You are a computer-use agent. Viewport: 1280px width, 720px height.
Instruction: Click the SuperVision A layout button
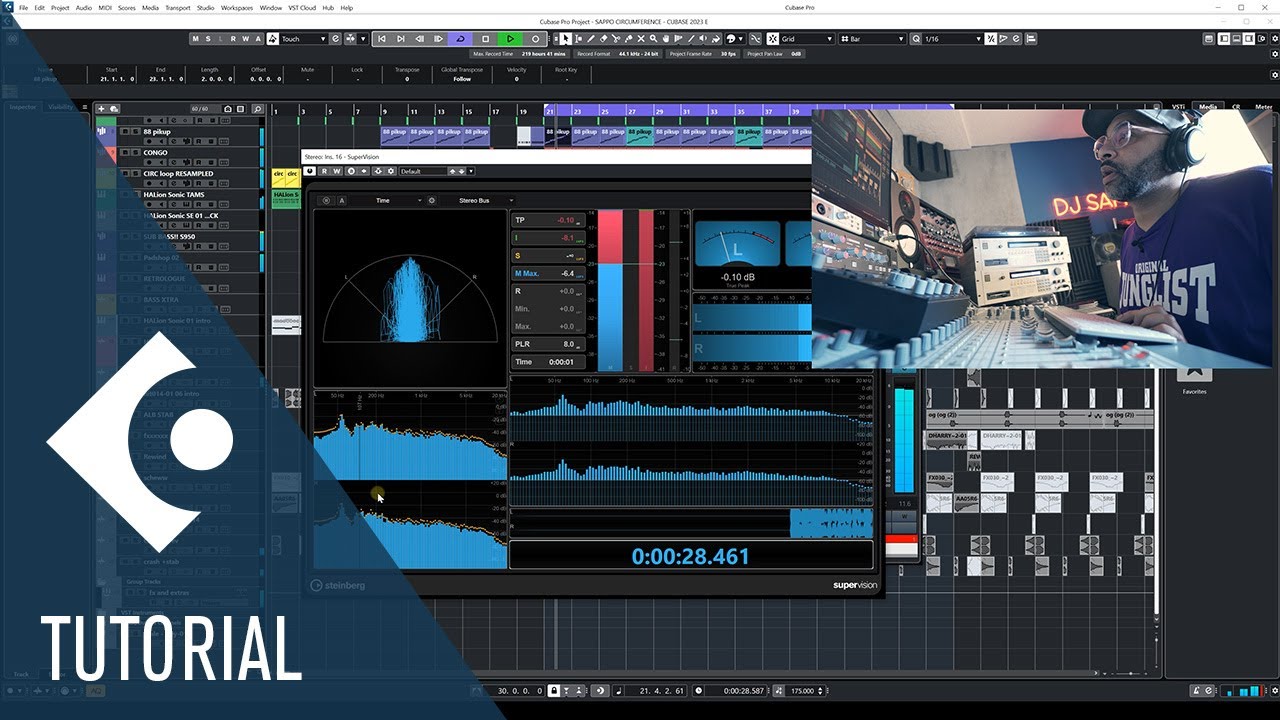341,200
